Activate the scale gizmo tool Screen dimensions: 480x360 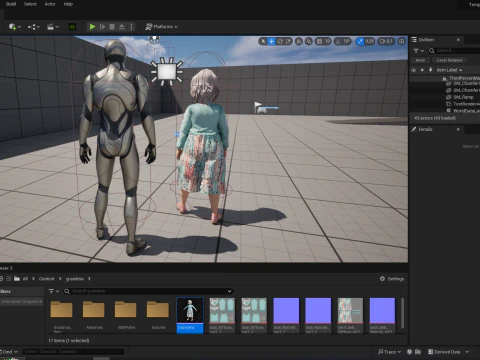point(288,41)
